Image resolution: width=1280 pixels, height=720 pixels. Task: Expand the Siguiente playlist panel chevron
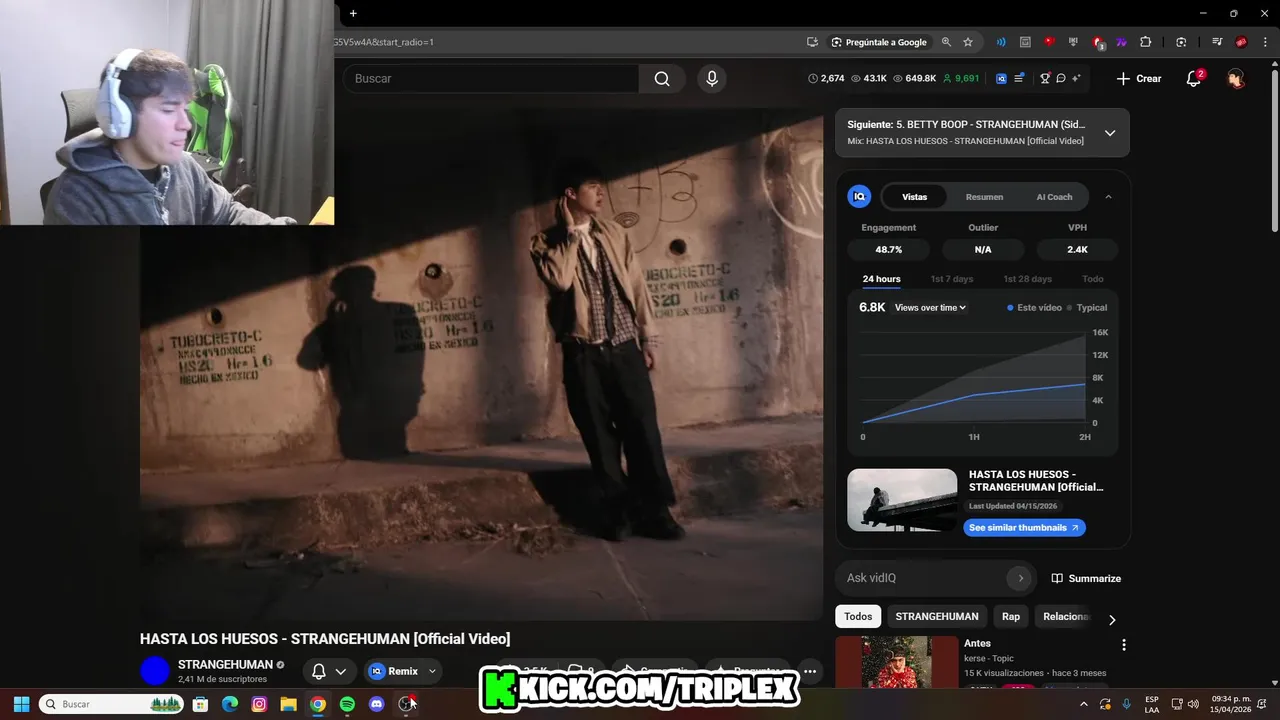[x=1110, y=133]
